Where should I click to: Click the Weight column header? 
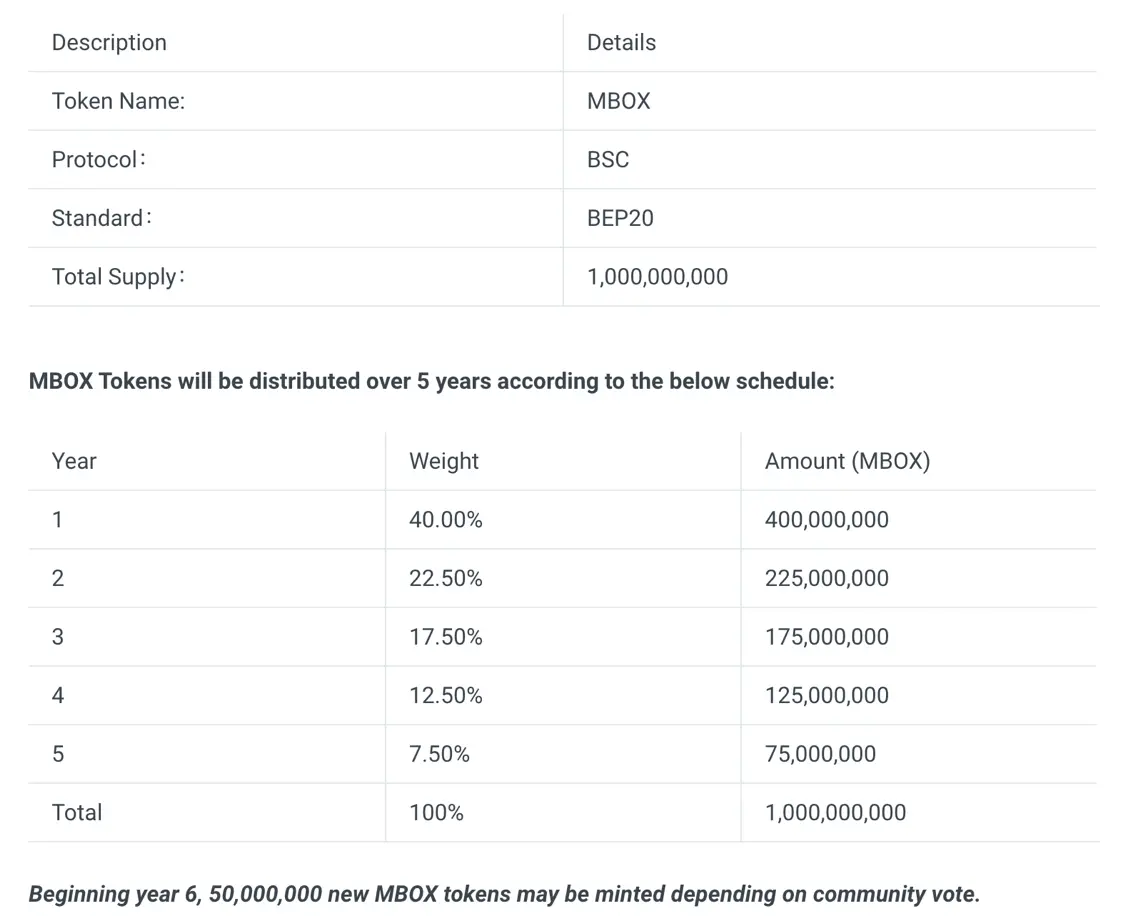tap(443, 461)
